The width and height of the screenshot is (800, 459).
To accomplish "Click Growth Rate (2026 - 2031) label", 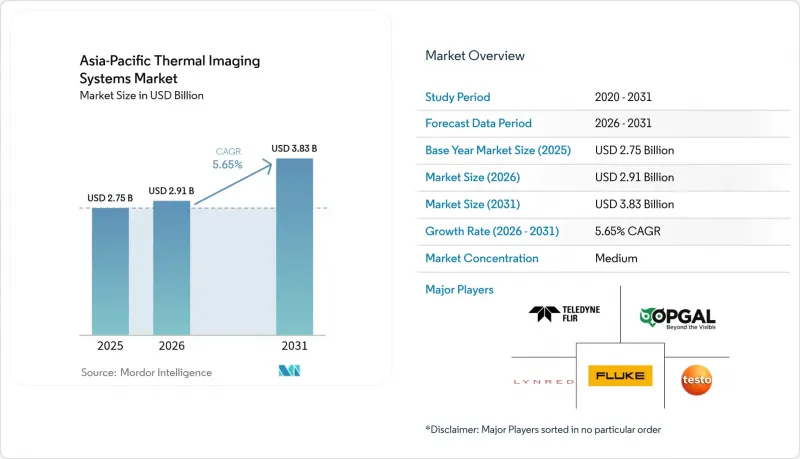I will point(492,232).
